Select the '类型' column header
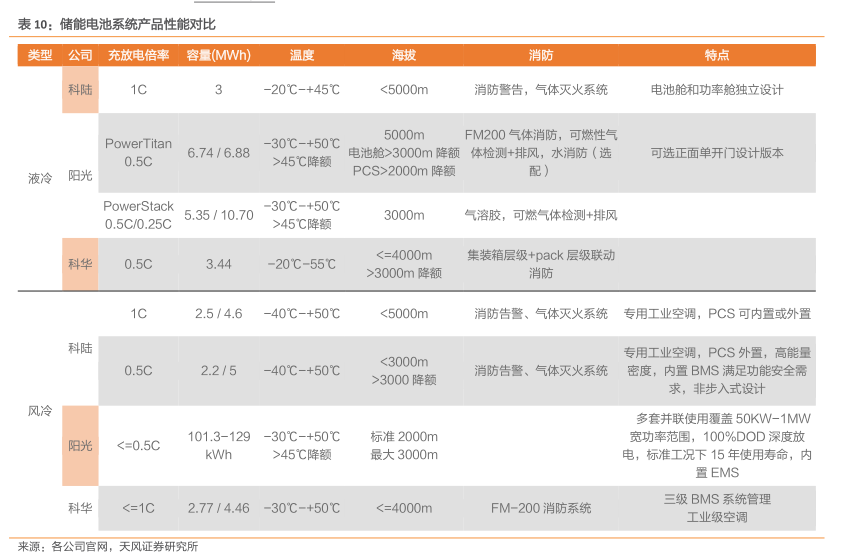The height and width of the screenshot is (556, 844). tap(40, 55)
